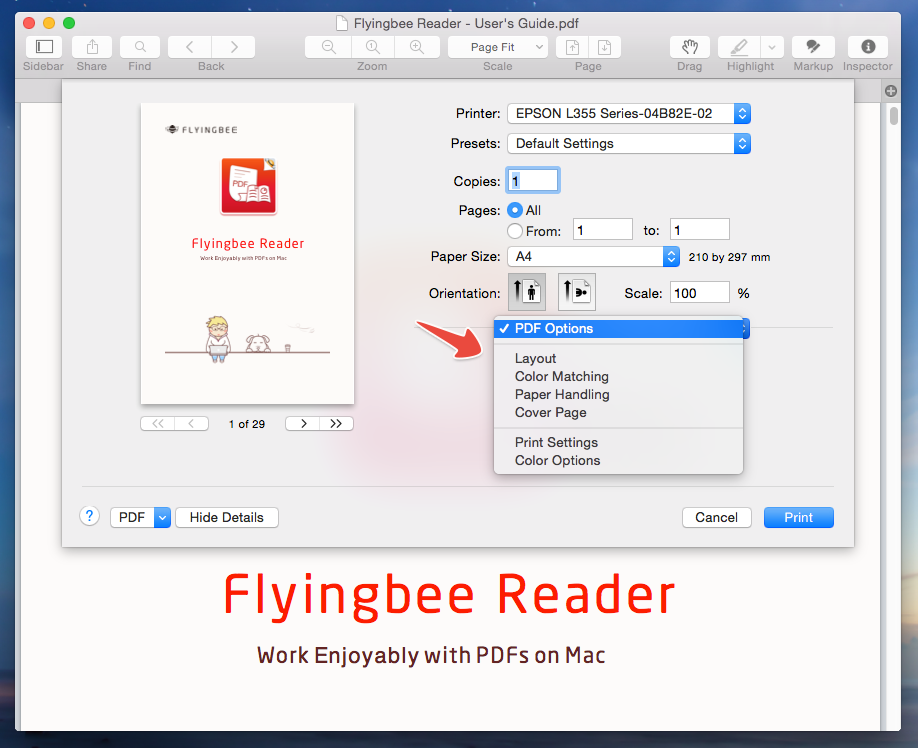Select the Drag hand tool
The width and height of the screenshot is (918, 748).
click(690, 47)
